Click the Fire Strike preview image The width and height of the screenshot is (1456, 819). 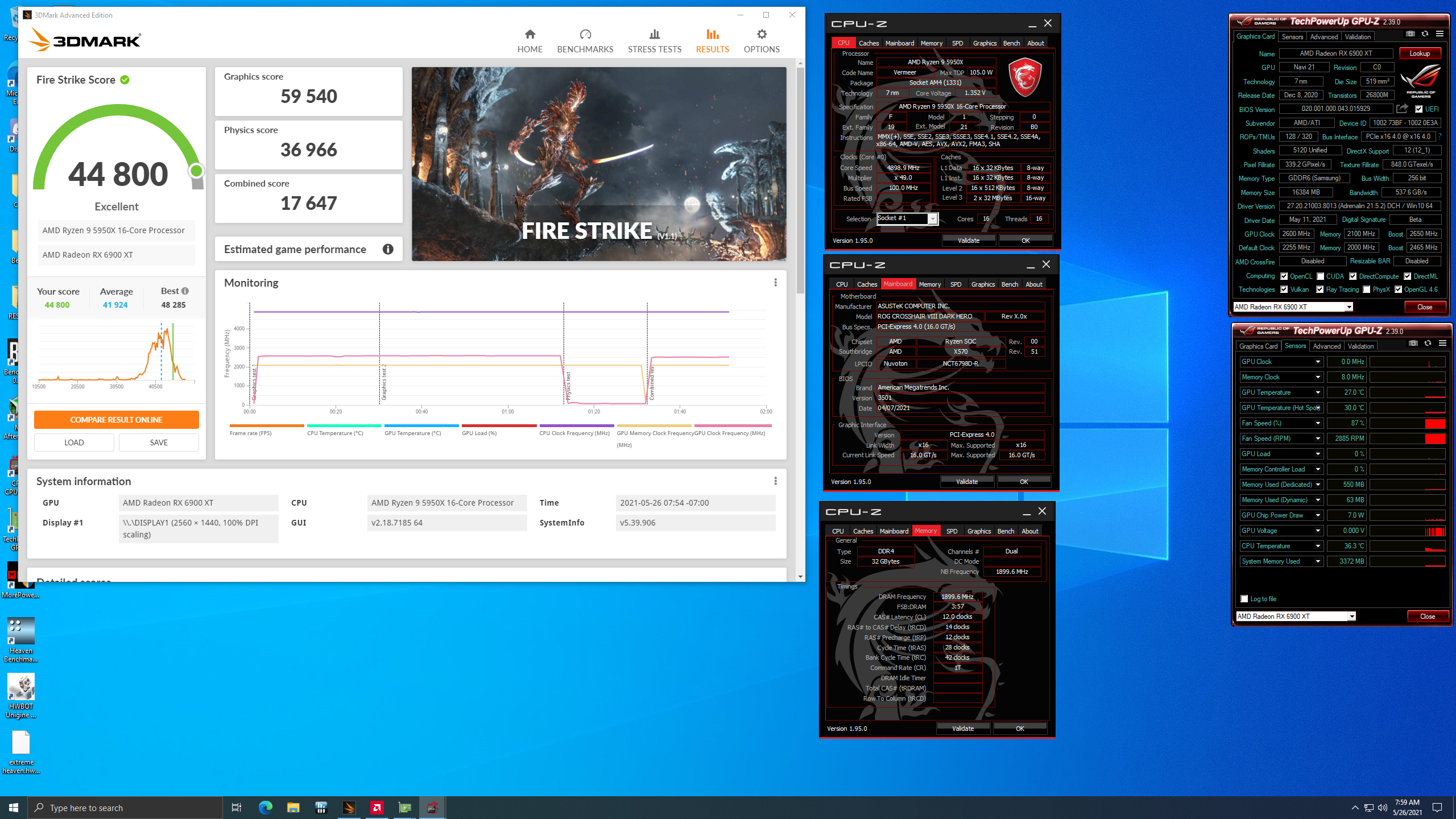tap(599, 164)
